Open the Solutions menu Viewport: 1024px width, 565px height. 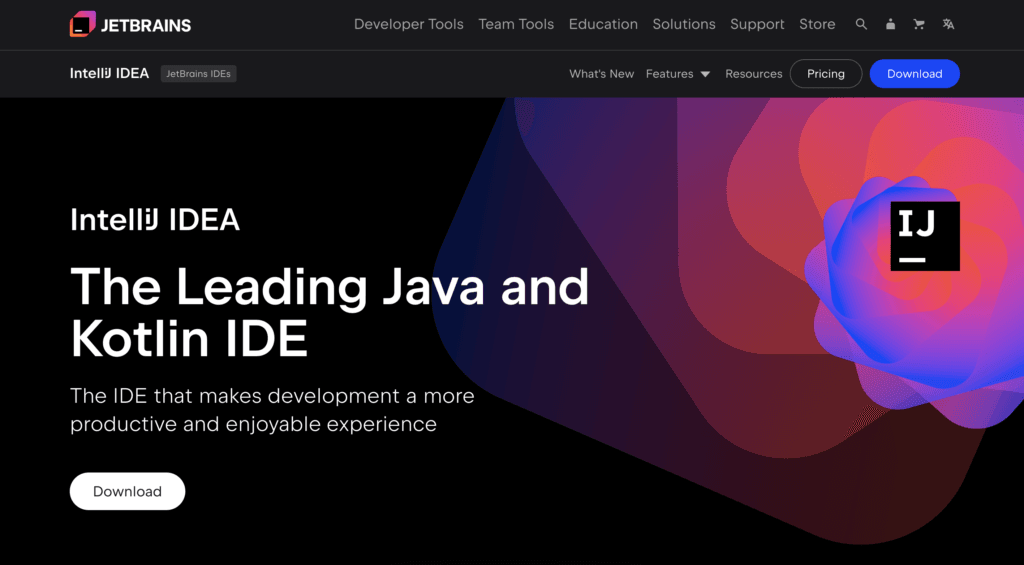click(x=684, y=24)
